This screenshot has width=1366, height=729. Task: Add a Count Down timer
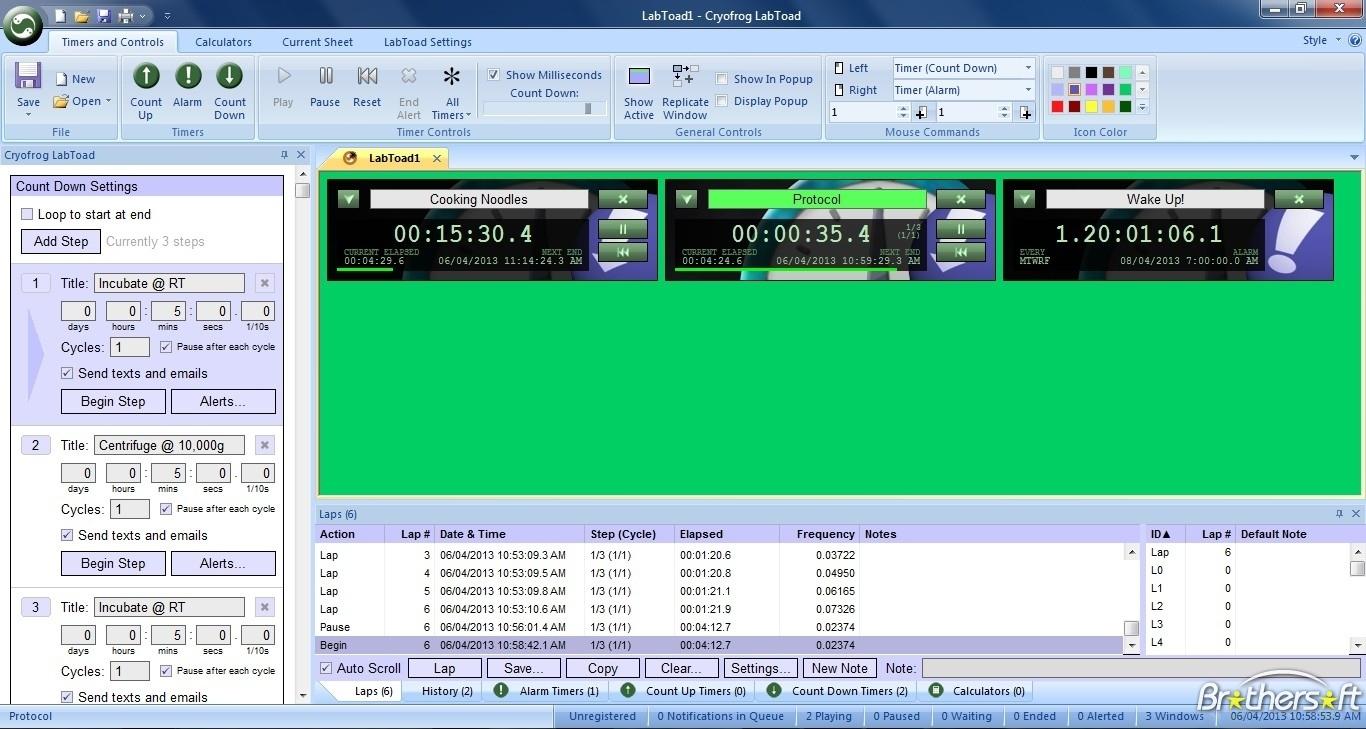click(x=230, y=91)
